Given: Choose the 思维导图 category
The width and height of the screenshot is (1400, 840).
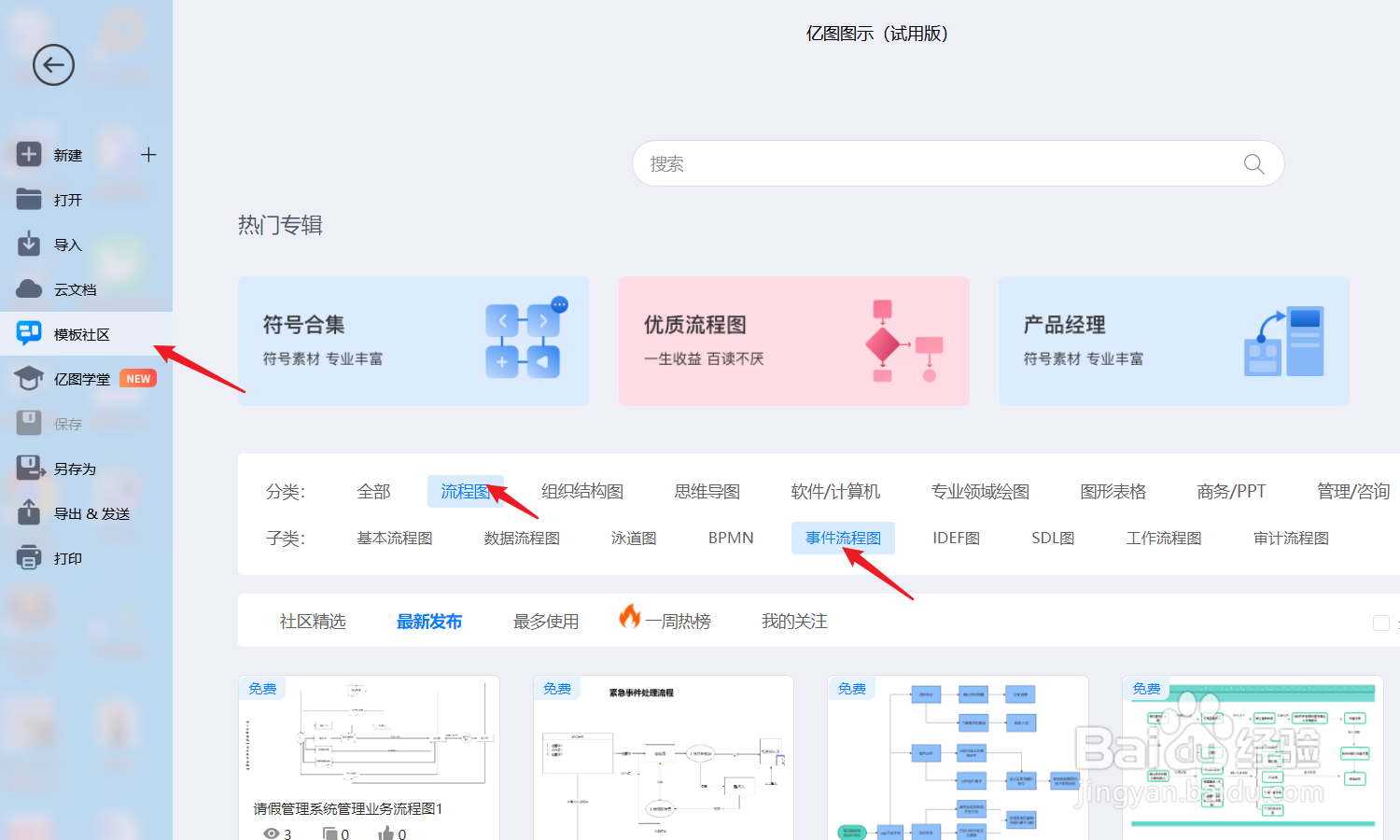Looking at the screenshot, I should (707, 491).
